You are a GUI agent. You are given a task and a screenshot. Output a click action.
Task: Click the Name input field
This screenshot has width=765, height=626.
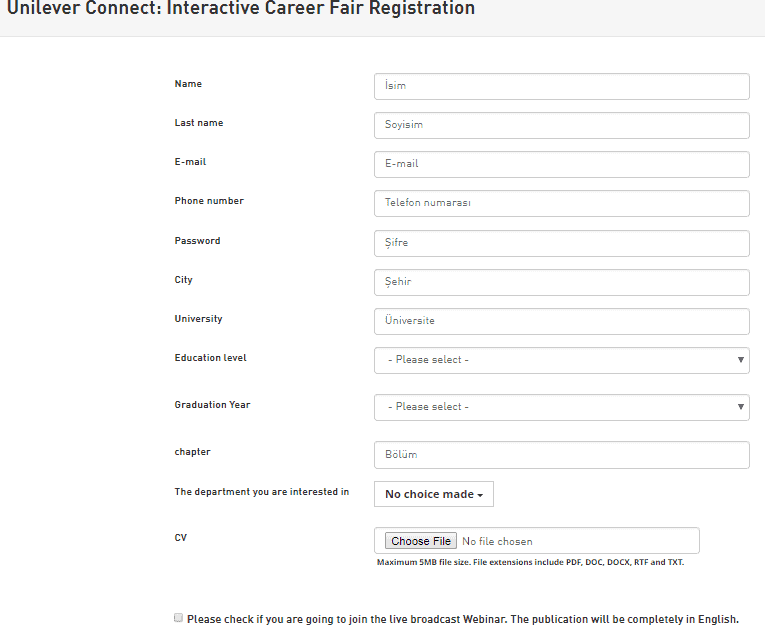pos(561,86)
